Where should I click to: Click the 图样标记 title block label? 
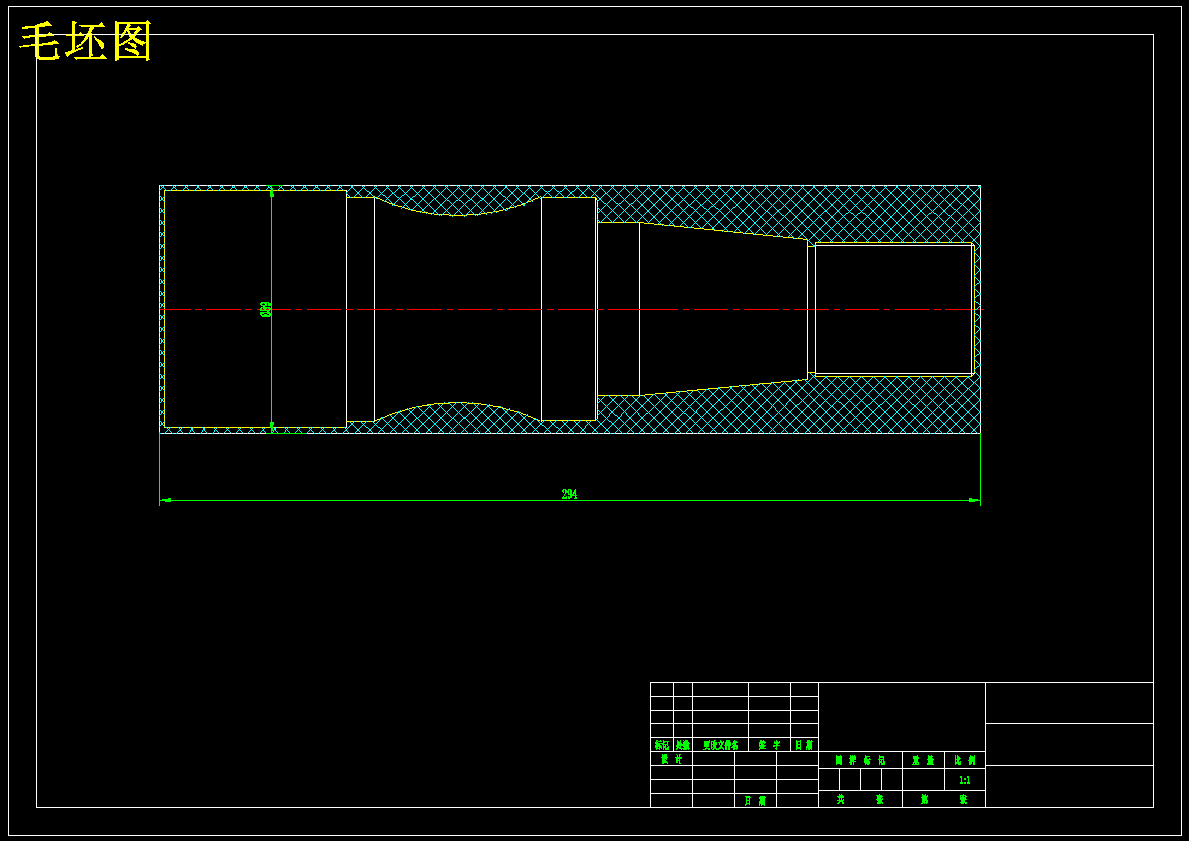pyautogui.click(x=861, y=760)
